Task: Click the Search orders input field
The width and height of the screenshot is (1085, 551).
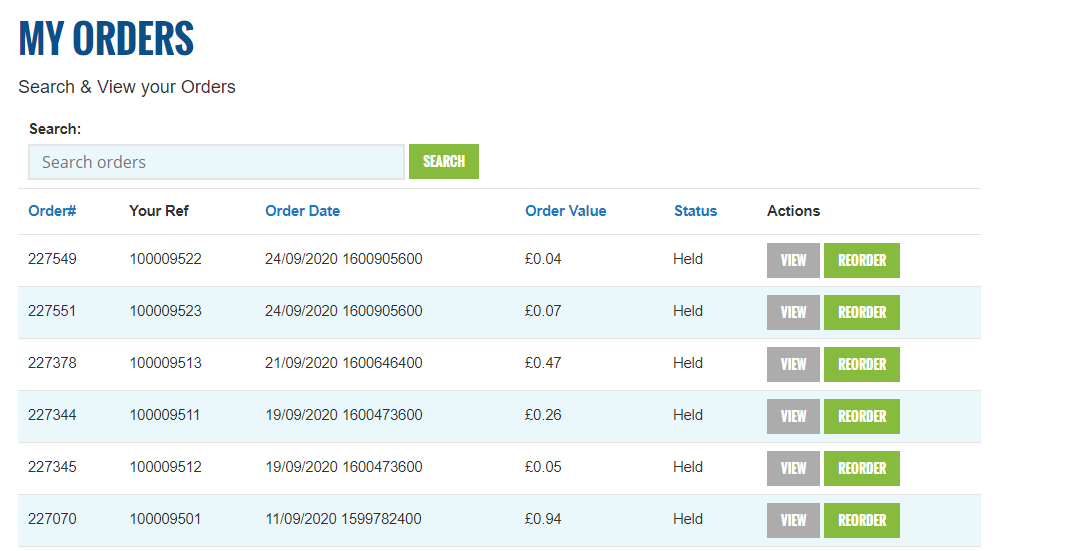Action: click(216, 162)
